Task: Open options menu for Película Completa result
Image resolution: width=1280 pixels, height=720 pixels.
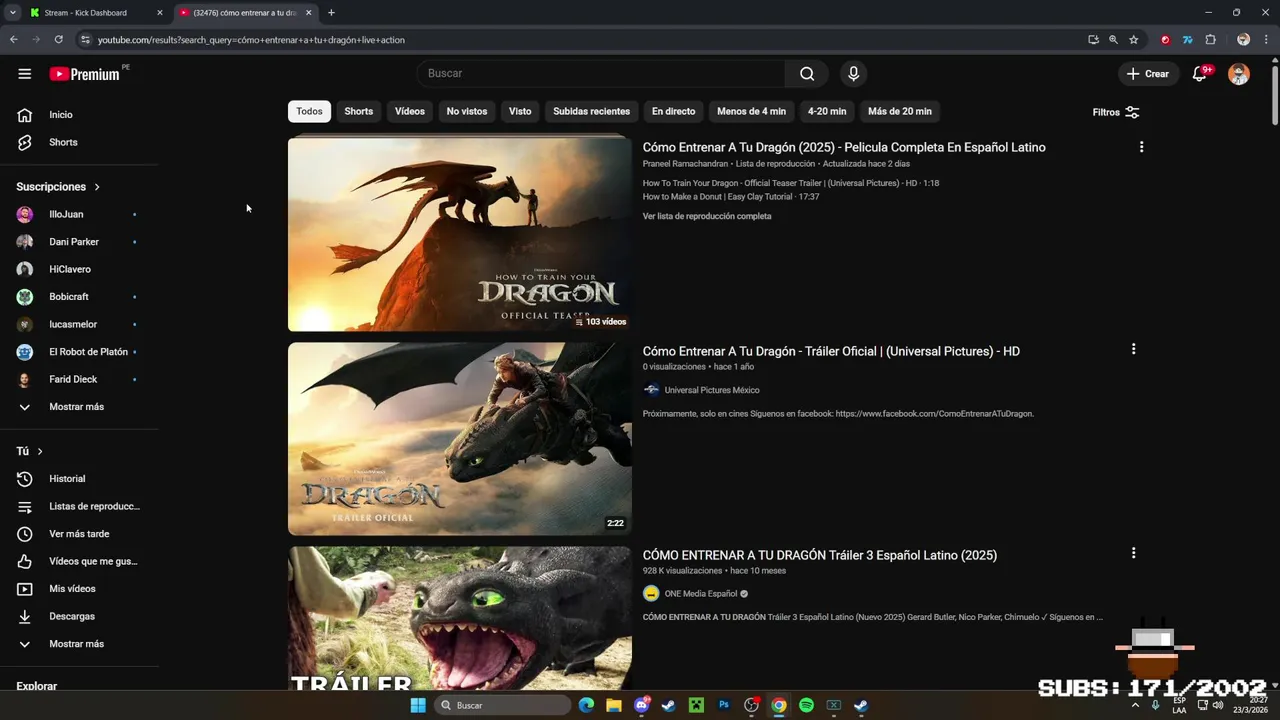Action: coord(1141,147)
